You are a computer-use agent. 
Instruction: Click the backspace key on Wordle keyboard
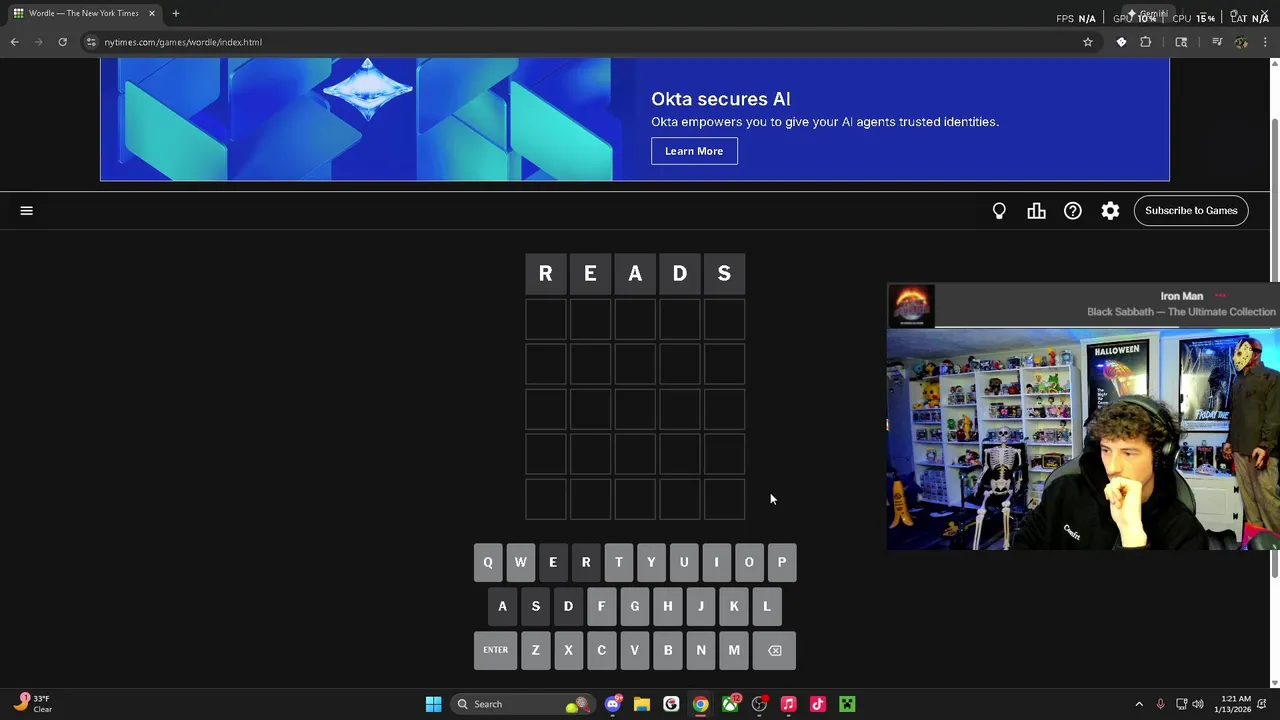coord(775,651)
